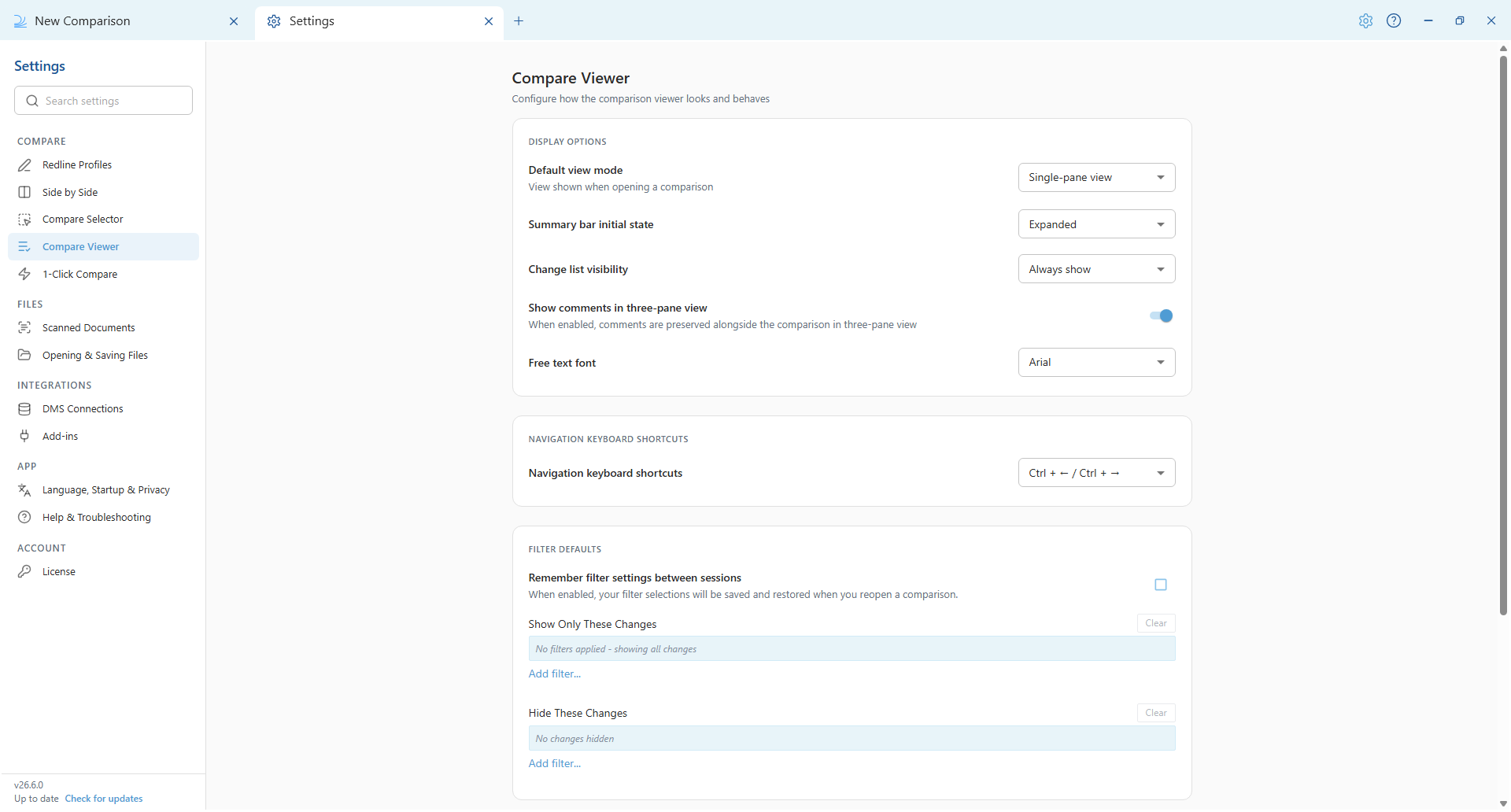The image size is (1511, 812).
Task: Click the DMS Connections database icon
Action: click(x=24, y=409)
